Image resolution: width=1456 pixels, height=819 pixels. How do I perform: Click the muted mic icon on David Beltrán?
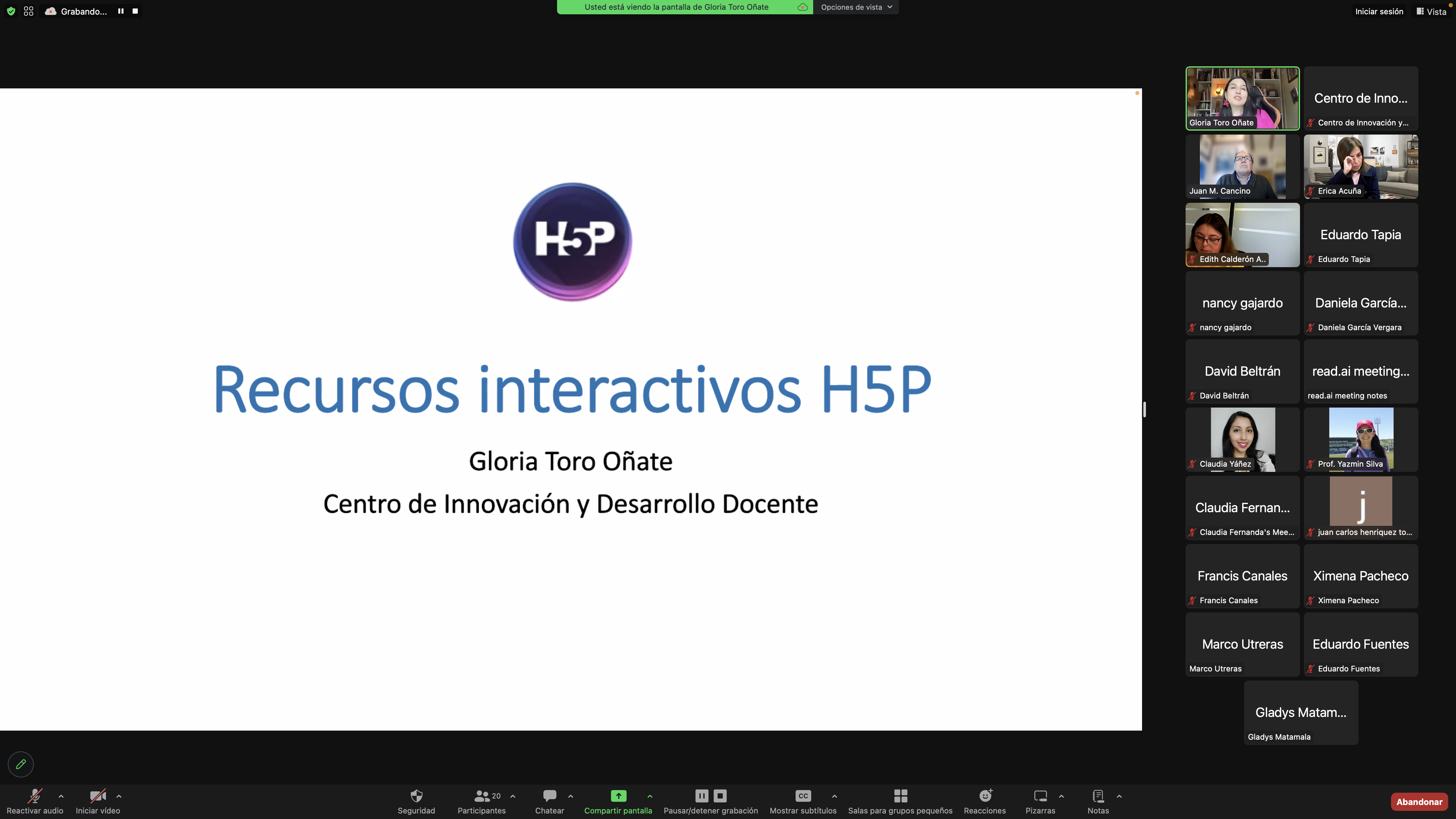pos(1192,396)
